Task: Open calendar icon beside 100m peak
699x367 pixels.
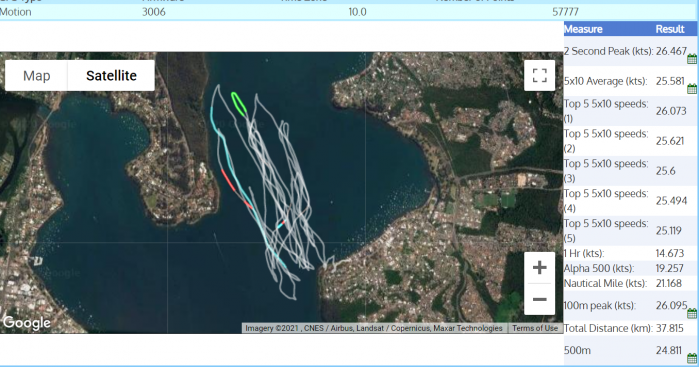Action: (692, 313)
